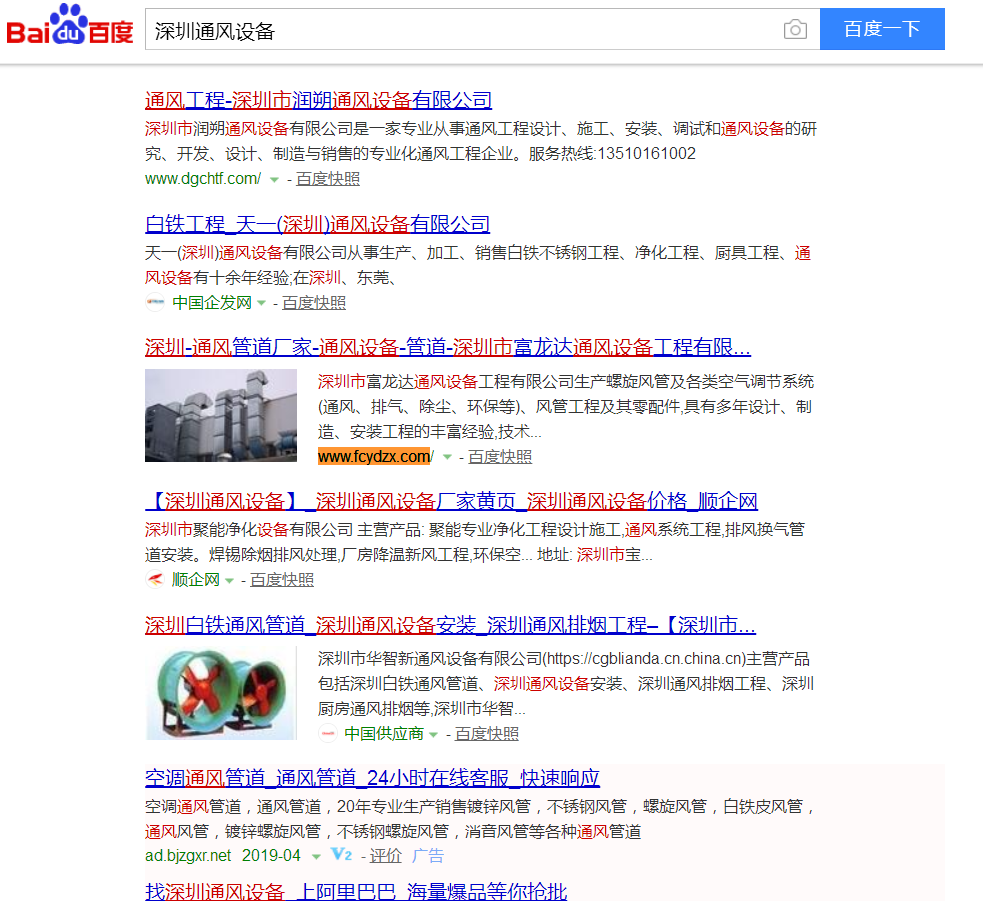The image size is (983, 901).
Task: Open 百度快照 for 中国企发网 result
Action: (314, 303)
